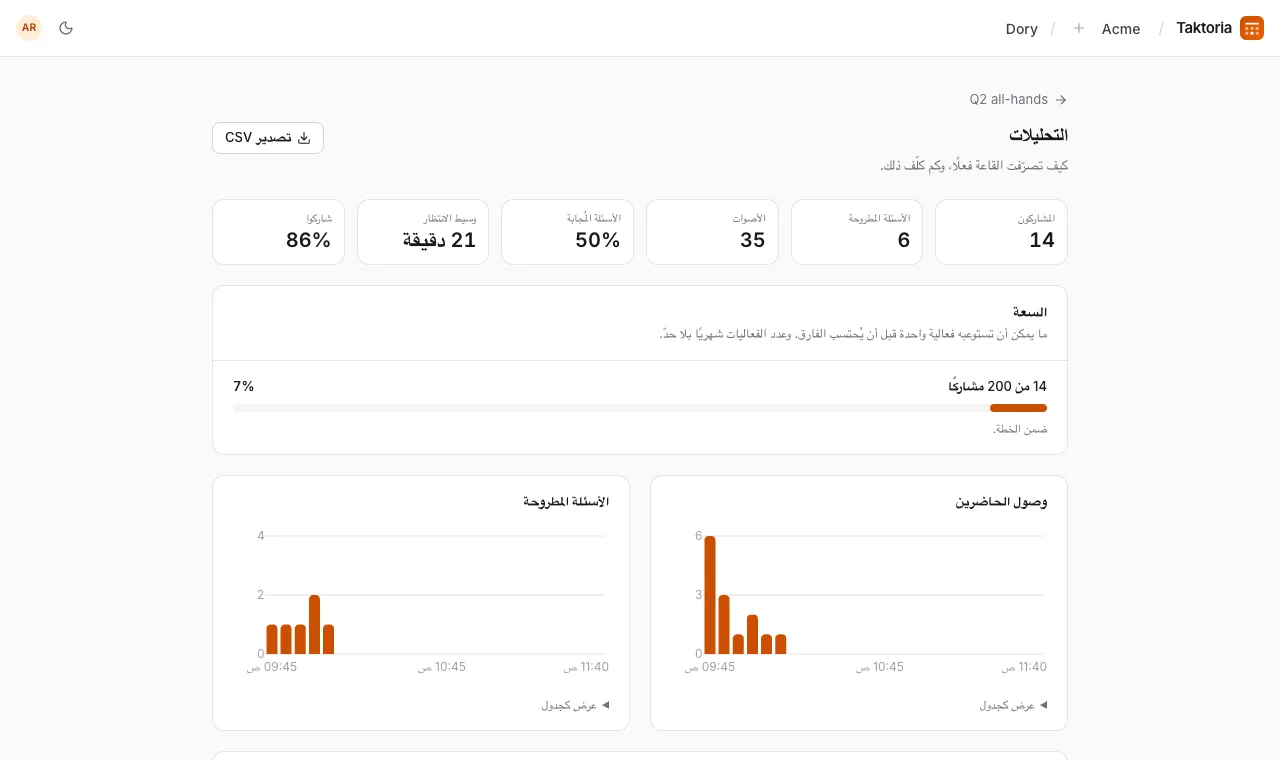Click the plus icon beside Acme
The height and width of the screenshot is (760, 1280).
click(x=1079, y=28)
